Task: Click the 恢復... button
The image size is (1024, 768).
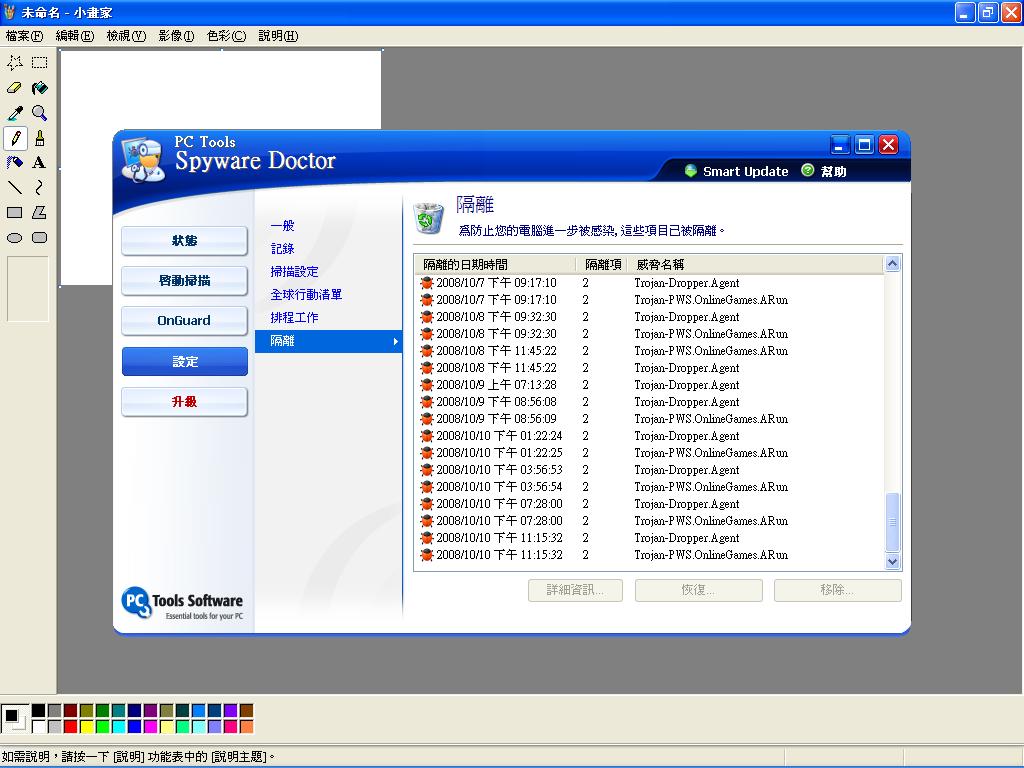Action: 699,590
